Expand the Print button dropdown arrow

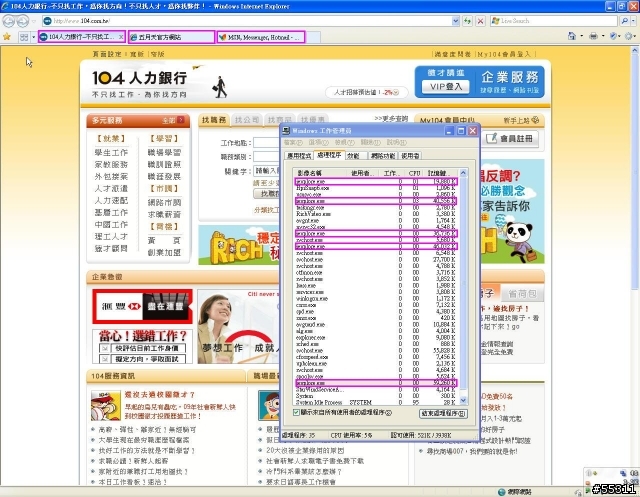pyautogui.click(x=603, y=36)
